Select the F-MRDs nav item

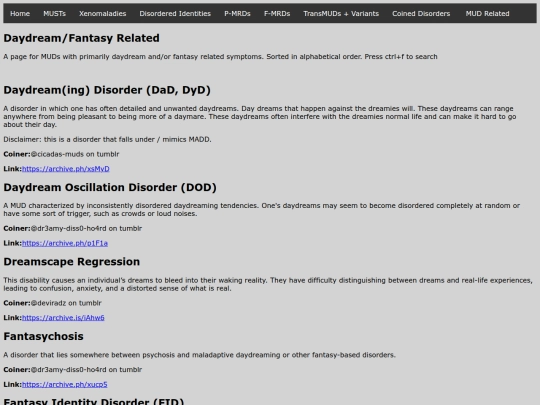tap(277, 13)
